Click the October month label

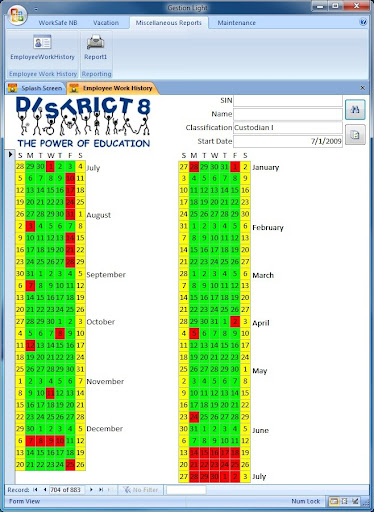(x=101, y=322)
